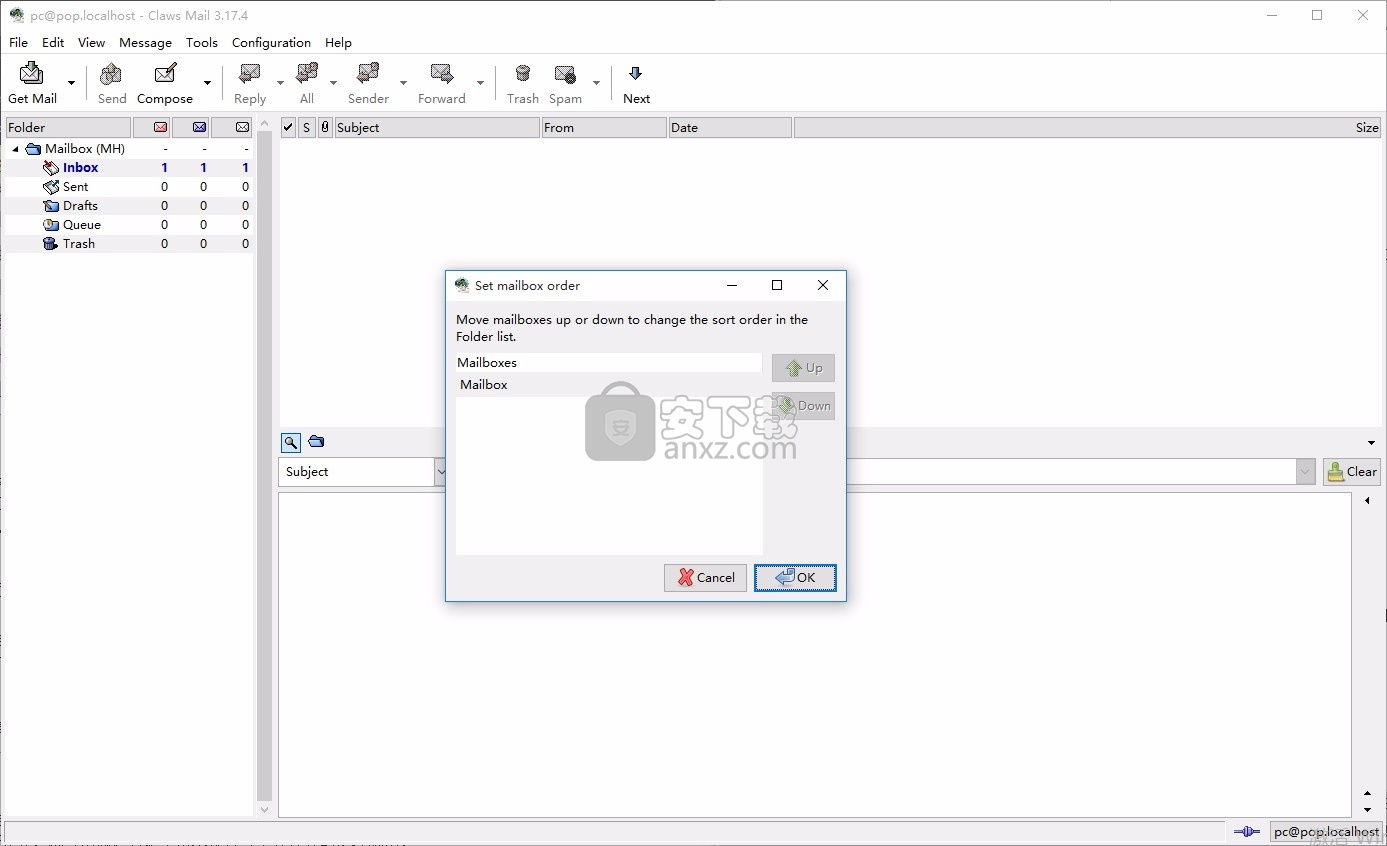Click the message view collapse arrow
This screenshot has height=846, width=1387.
pyautogui.click(x=1367, y=501)
